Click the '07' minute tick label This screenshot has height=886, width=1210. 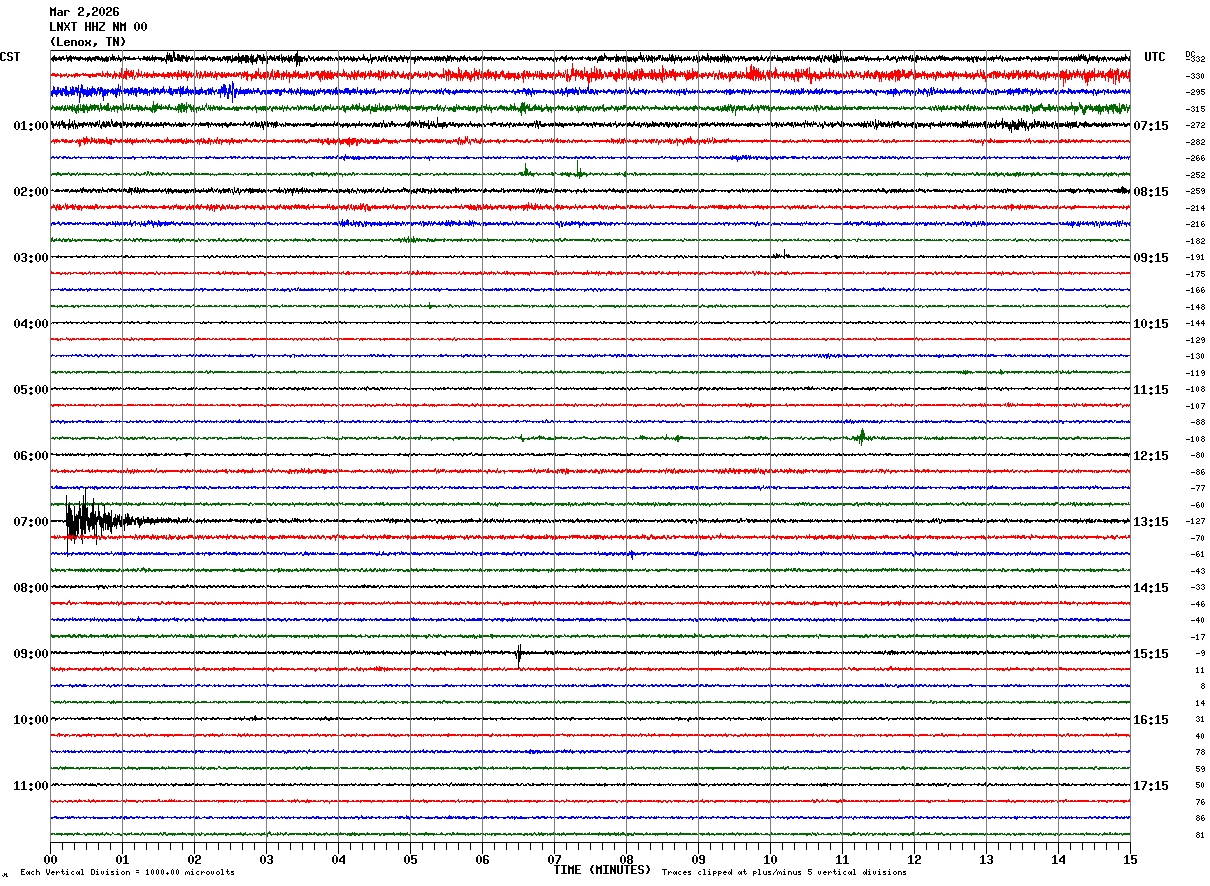tap(554, 859)
